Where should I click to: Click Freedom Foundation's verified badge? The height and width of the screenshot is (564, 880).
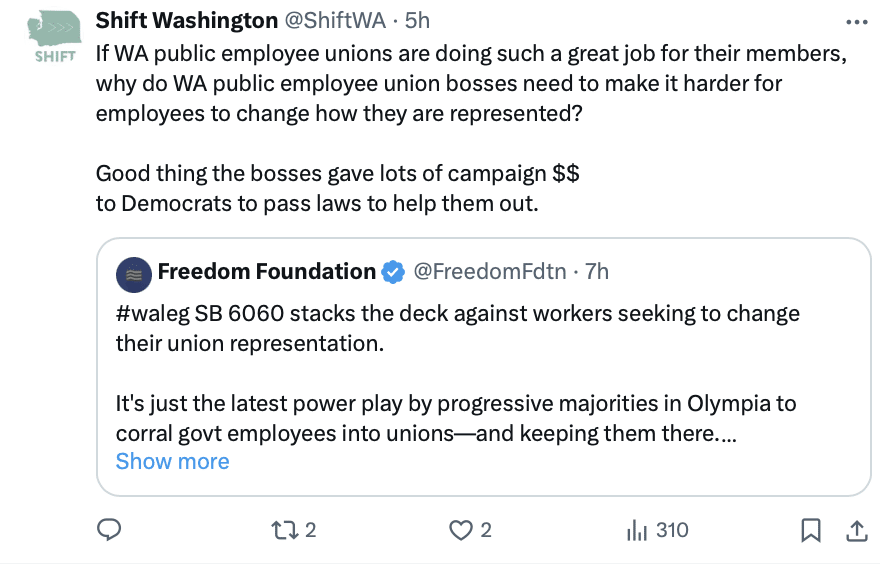pos(394,271)
